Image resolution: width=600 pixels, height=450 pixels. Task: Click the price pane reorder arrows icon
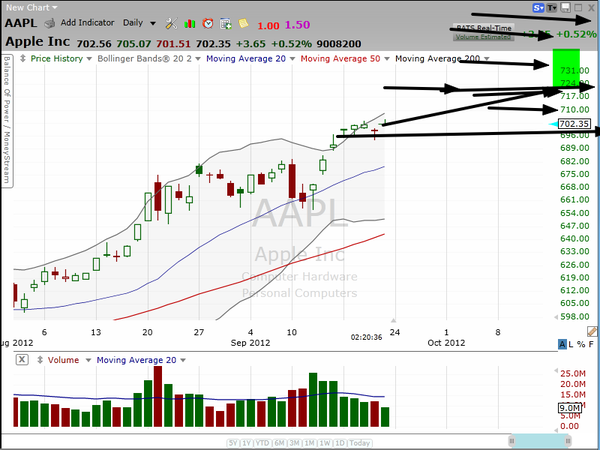23,59
